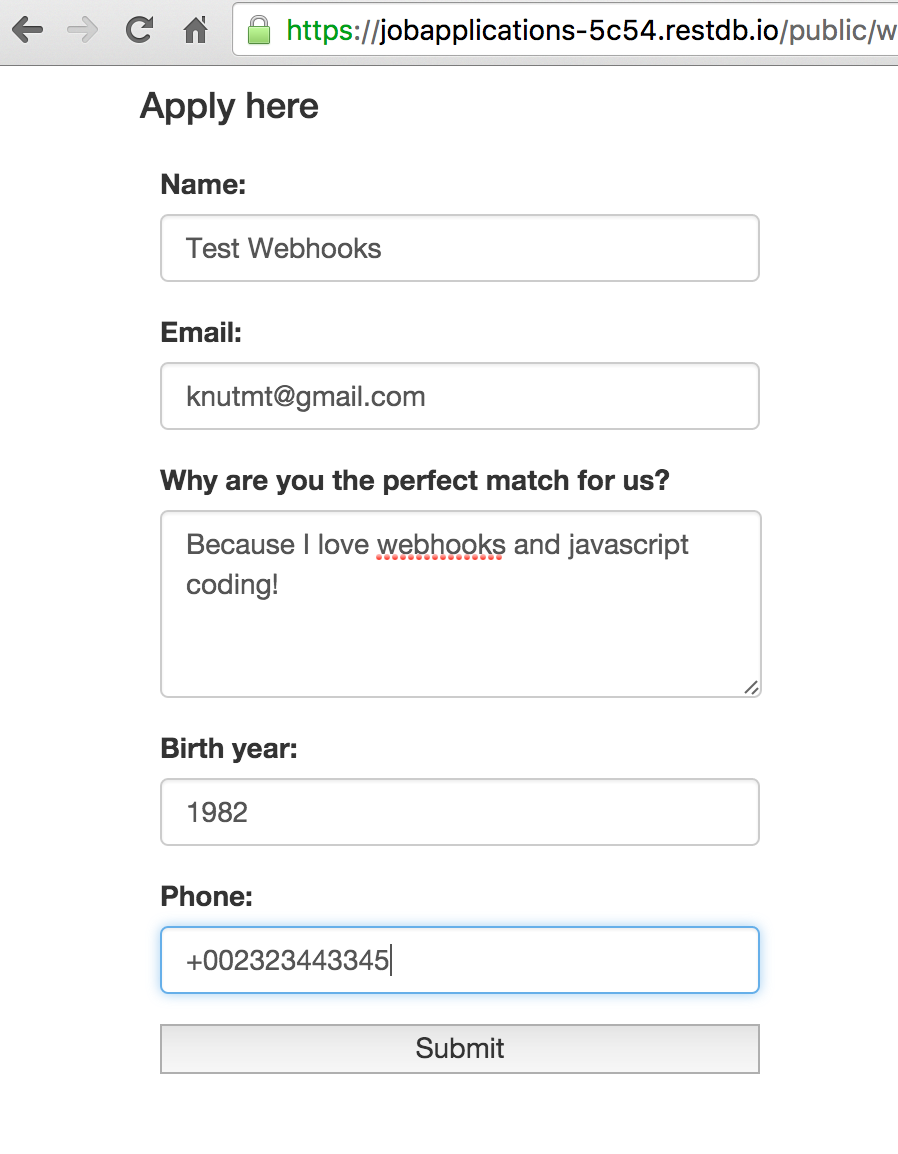Click the browser back arrow
Screen dimensions: 898x1154
point(27,31)
